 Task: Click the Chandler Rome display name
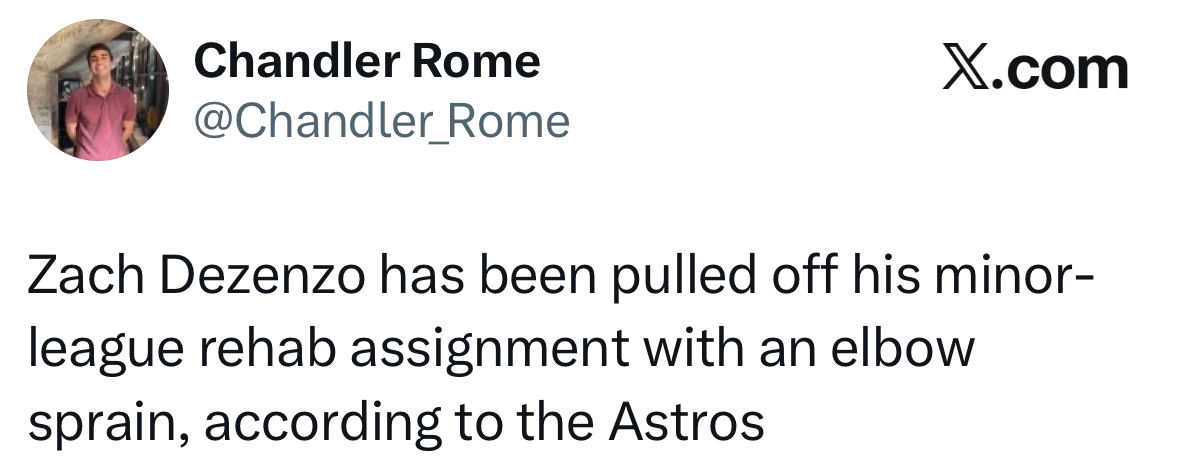[367, 61]
